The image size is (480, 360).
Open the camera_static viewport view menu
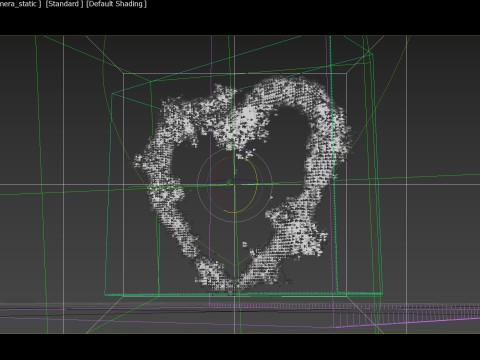tap(20, 4)
